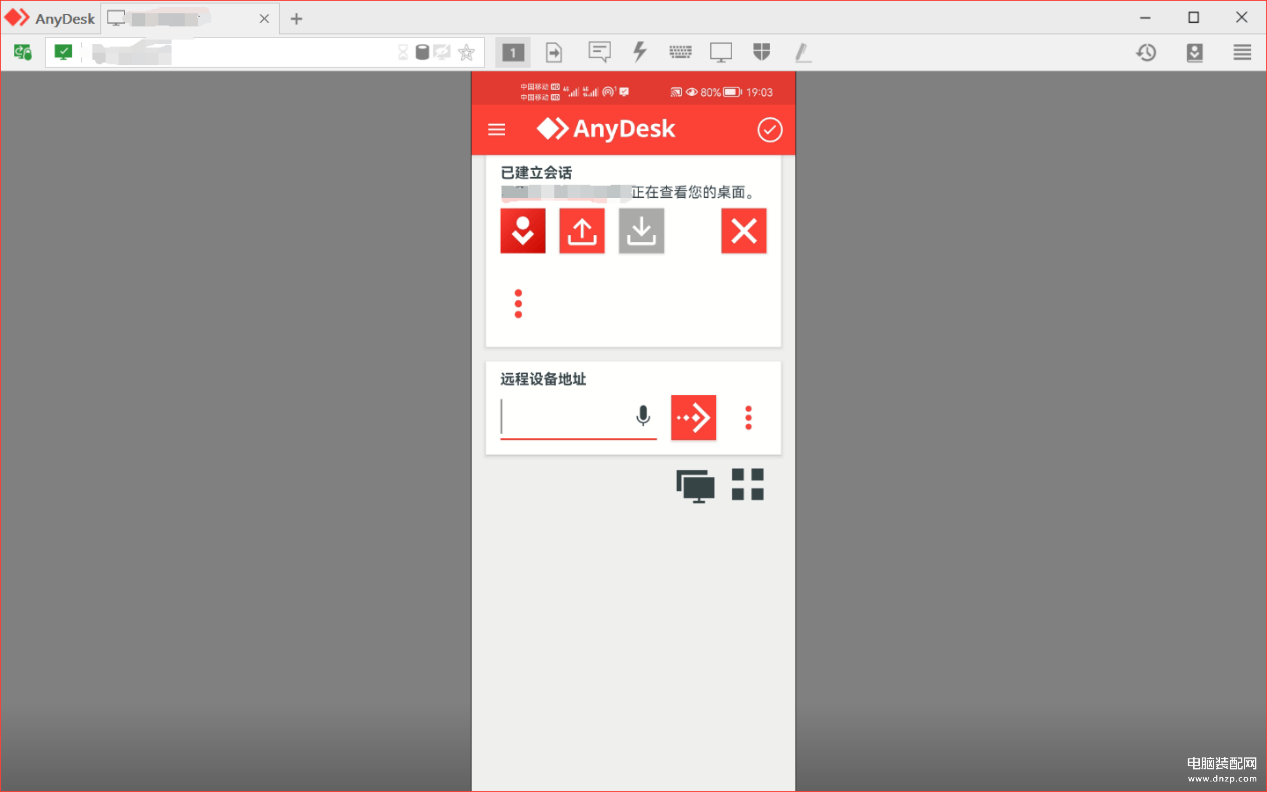
Task: Click the red user profile session button
Action: point(523,231)
